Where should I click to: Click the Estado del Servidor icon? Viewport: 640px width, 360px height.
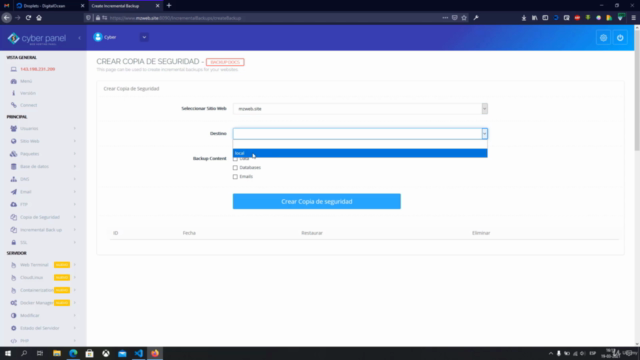pos(13,328)
